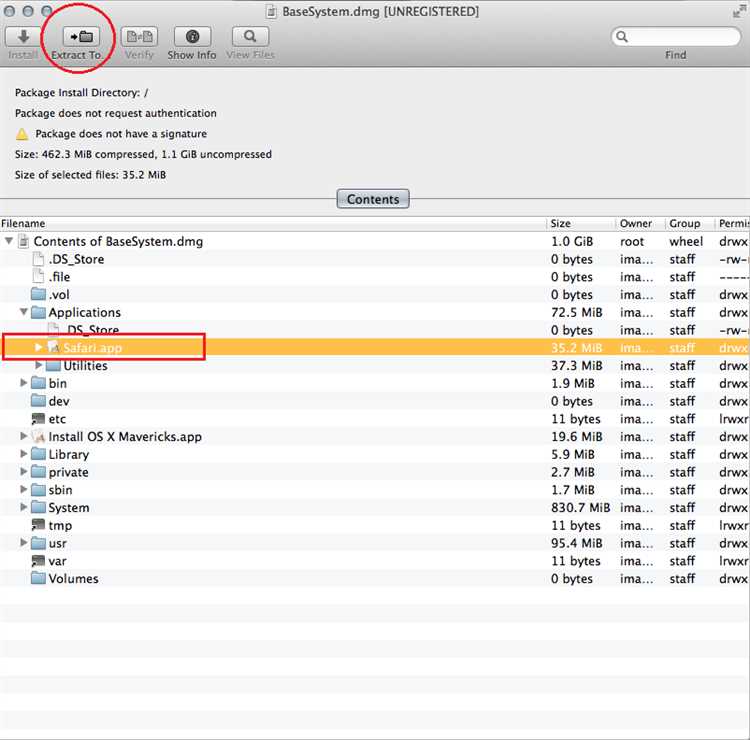Click the View Files magnifier icon
The image size is (750, 740).
250,37
